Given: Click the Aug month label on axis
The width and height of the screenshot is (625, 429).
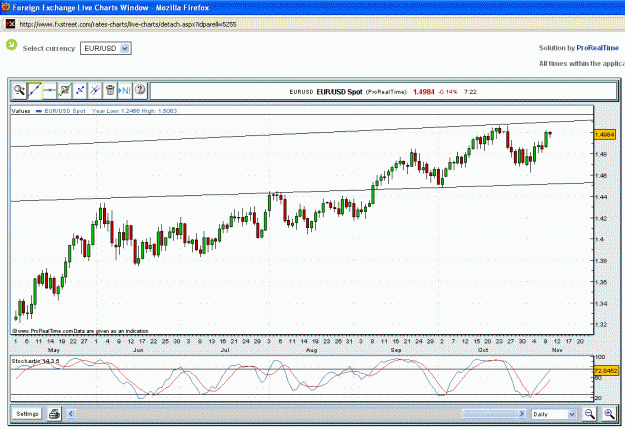Looking at the screenshot, I should pos(311,350).
